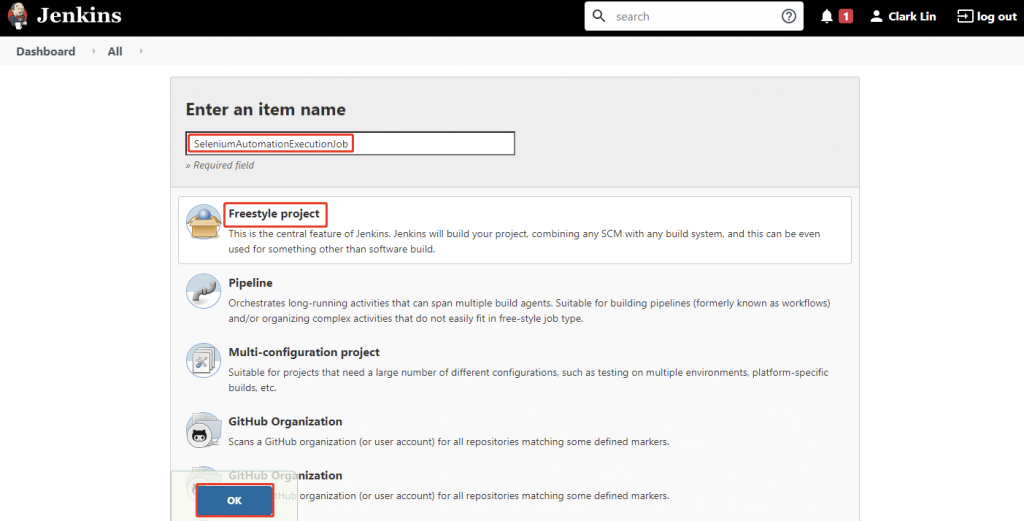Open the All view breadcrumb
The height and width of the screenshot is (521, 1024).
[115, 51]
